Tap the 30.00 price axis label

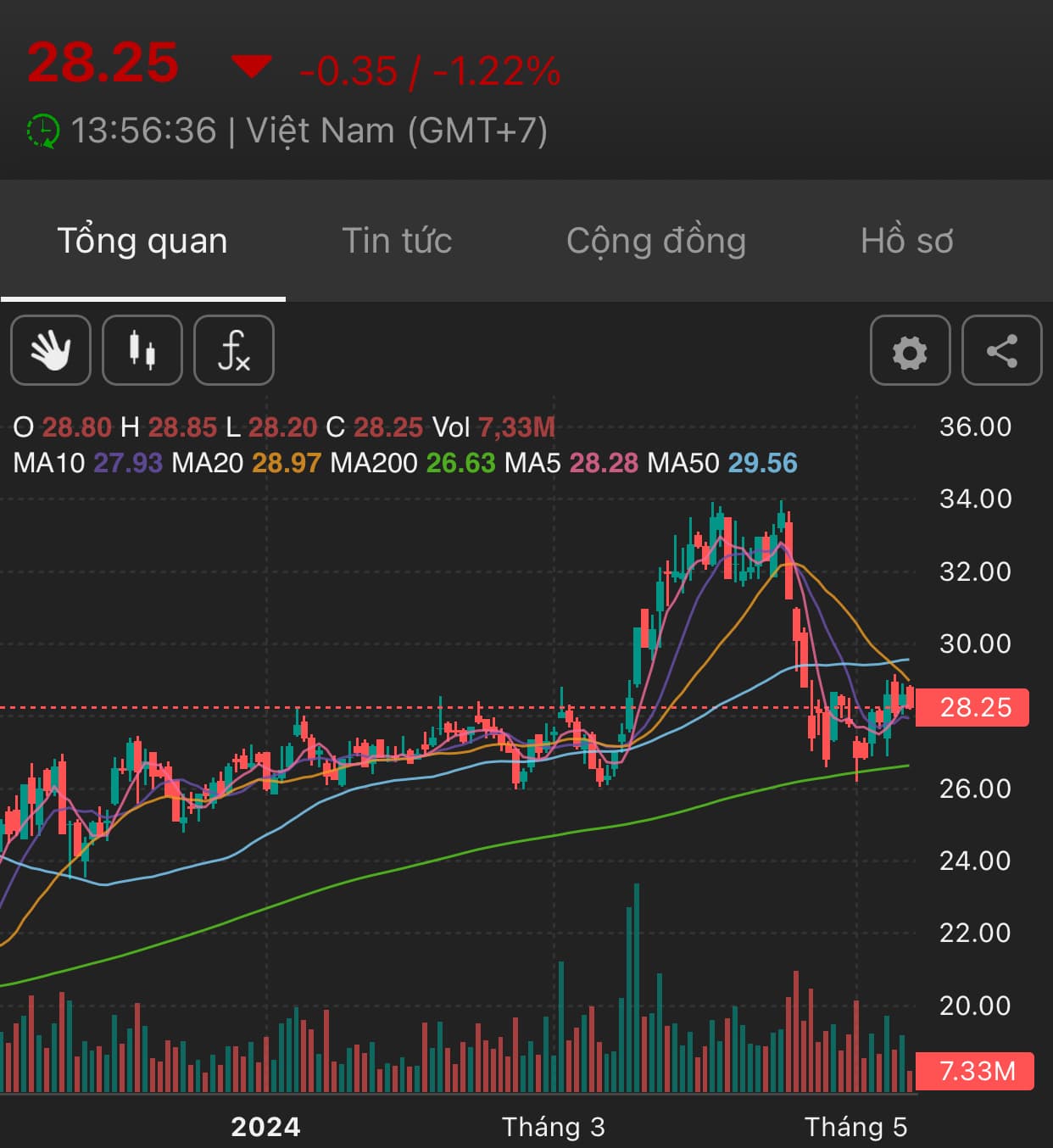(976, 644)
